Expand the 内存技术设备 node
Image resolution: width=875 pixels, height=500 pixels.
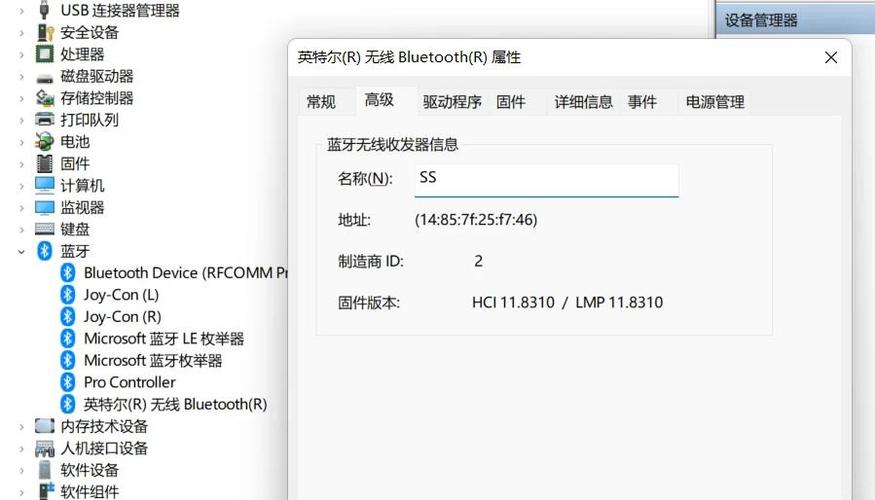coord(22,427)
